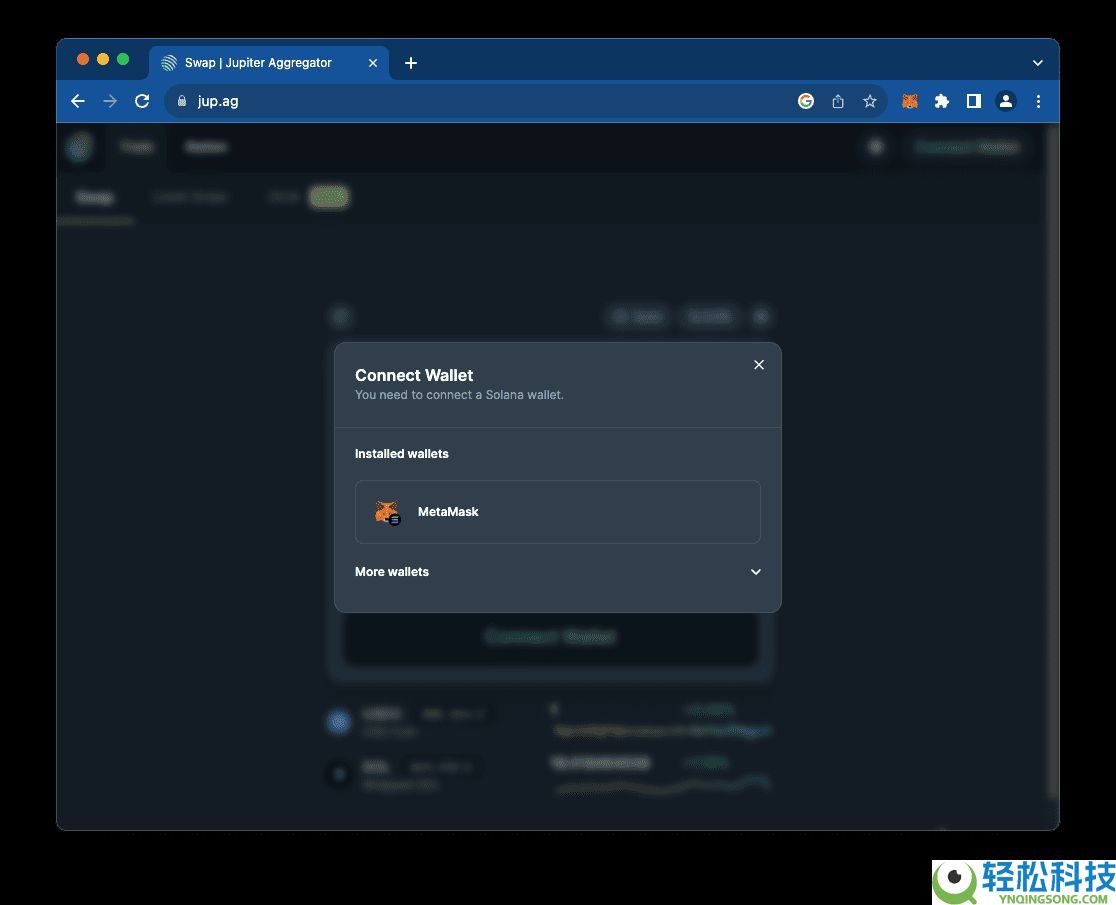Click the site lock icon
Screen dimensions: 1116x905
tap(182, 101)
